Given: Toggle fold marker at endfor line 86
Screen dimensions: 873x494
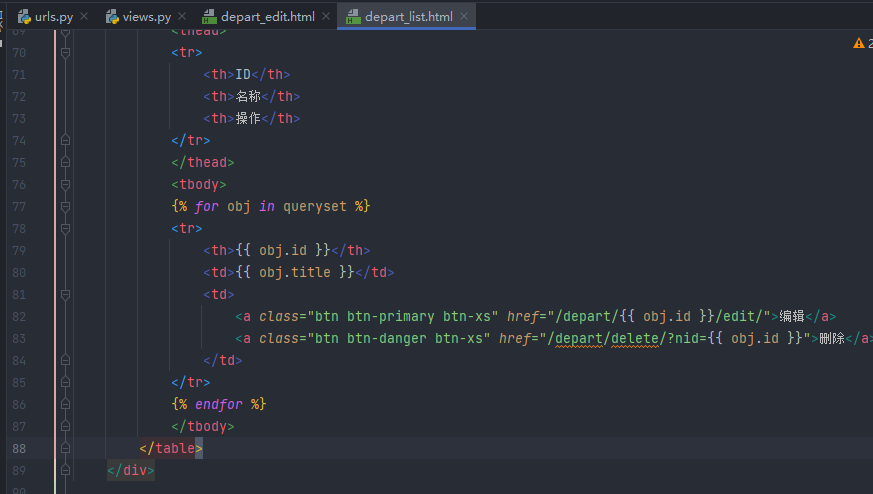Looking at the screenshot, I should 65,404.
